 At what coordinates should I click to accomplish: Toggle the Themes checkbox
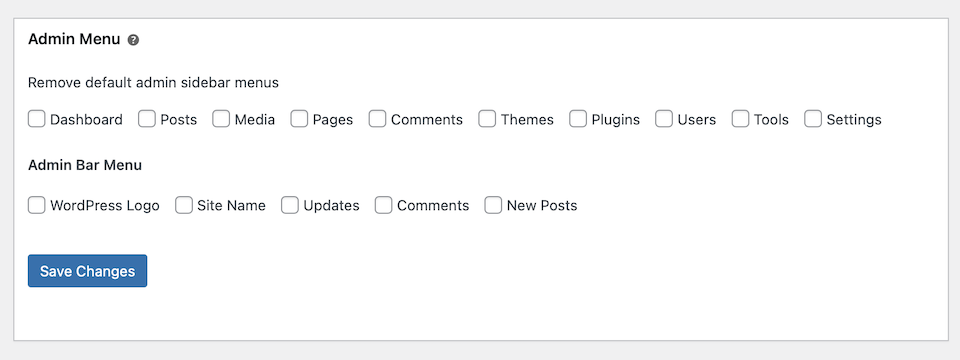[x=487, y=119]
